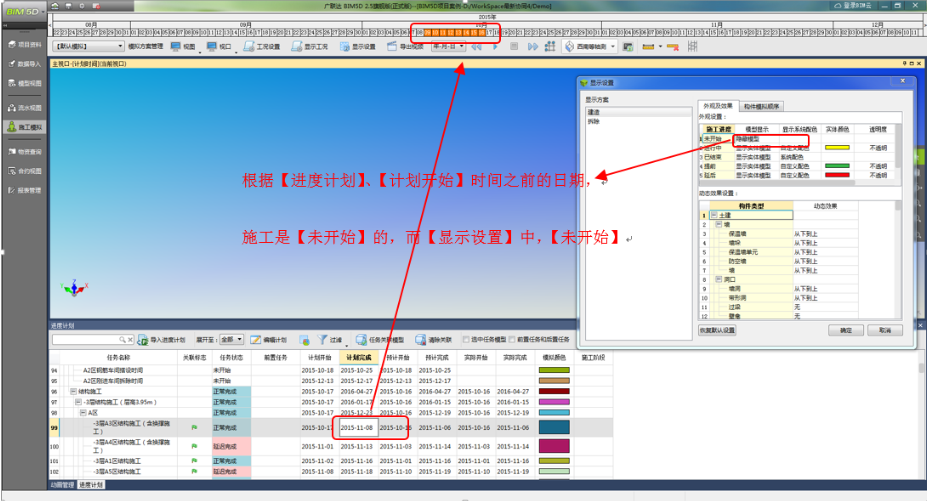Click 模拟方案管理 in the toolbar
Viewport: 927px width, 501px height.
145,46
